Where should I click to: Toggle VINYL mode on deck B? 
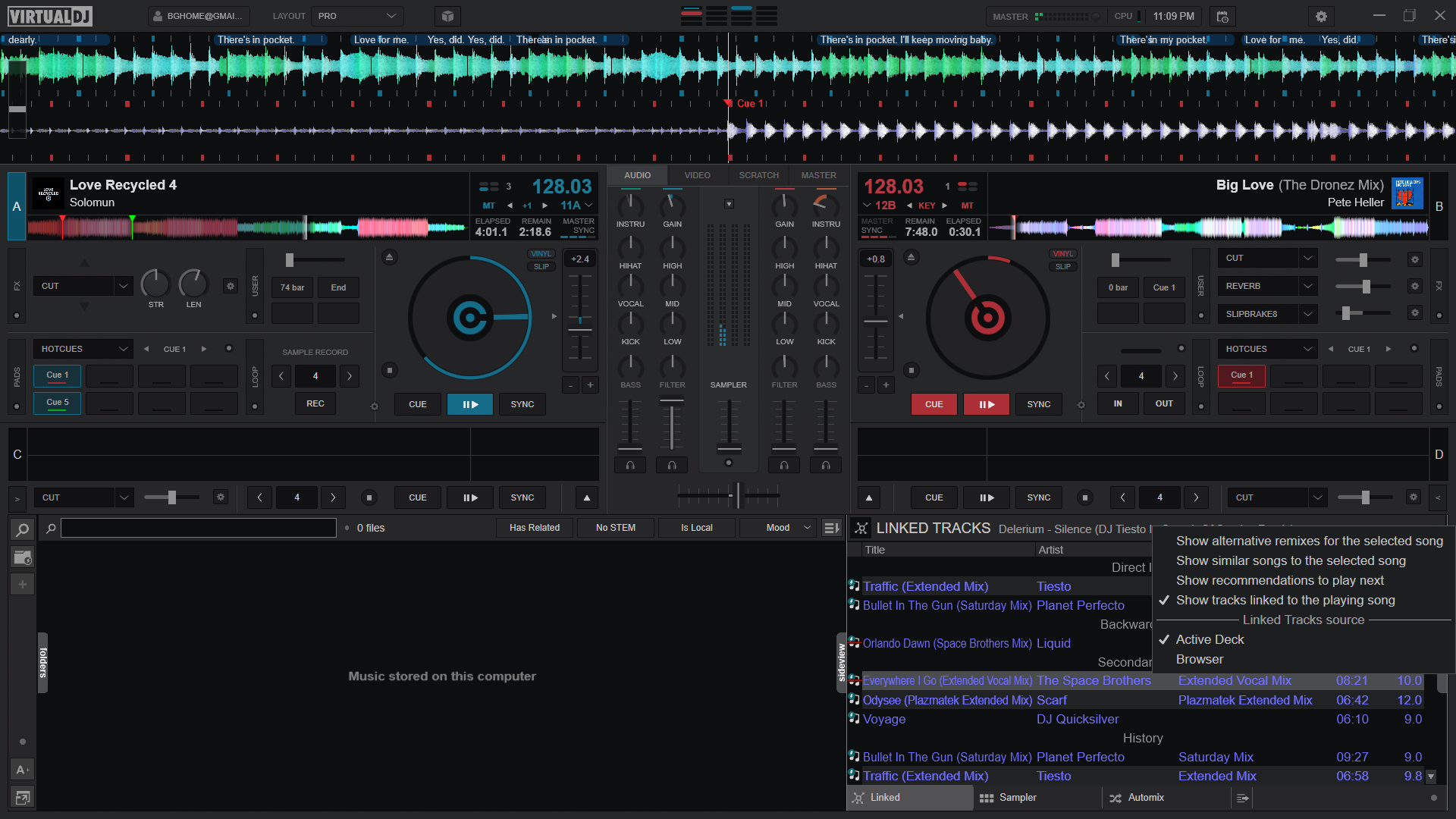pyautogui.click(x=1063, y=254)
